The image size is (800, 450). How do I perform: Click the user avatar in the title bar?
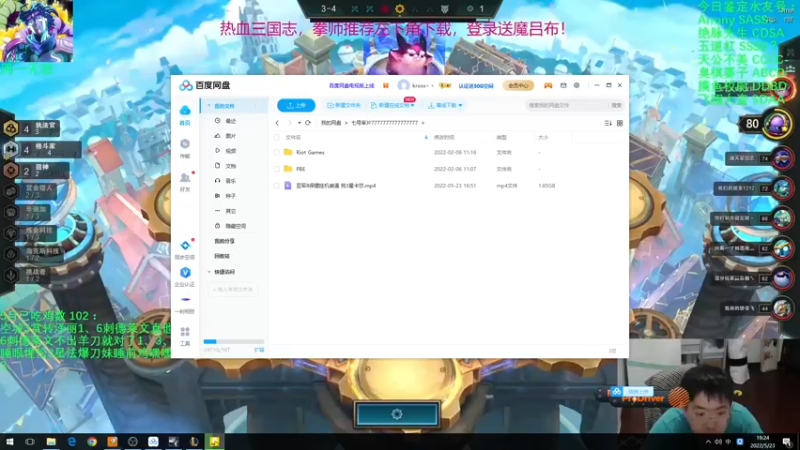point(404,86)
